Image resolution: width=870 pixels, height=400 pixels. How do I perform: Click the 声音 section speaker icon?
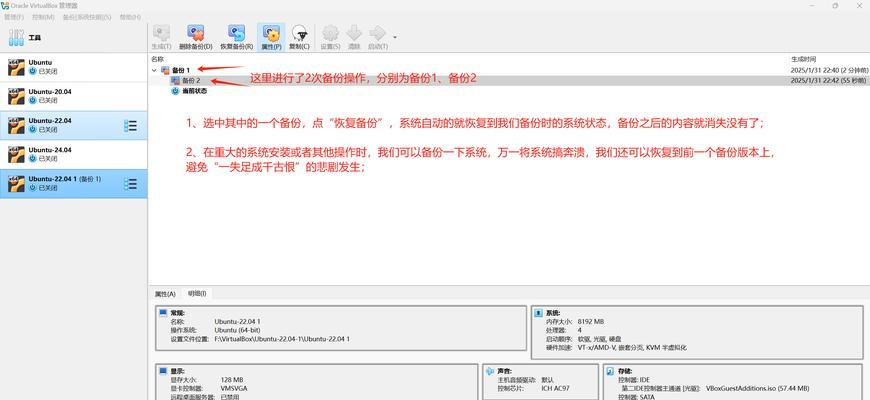click(x=490, y=371)
